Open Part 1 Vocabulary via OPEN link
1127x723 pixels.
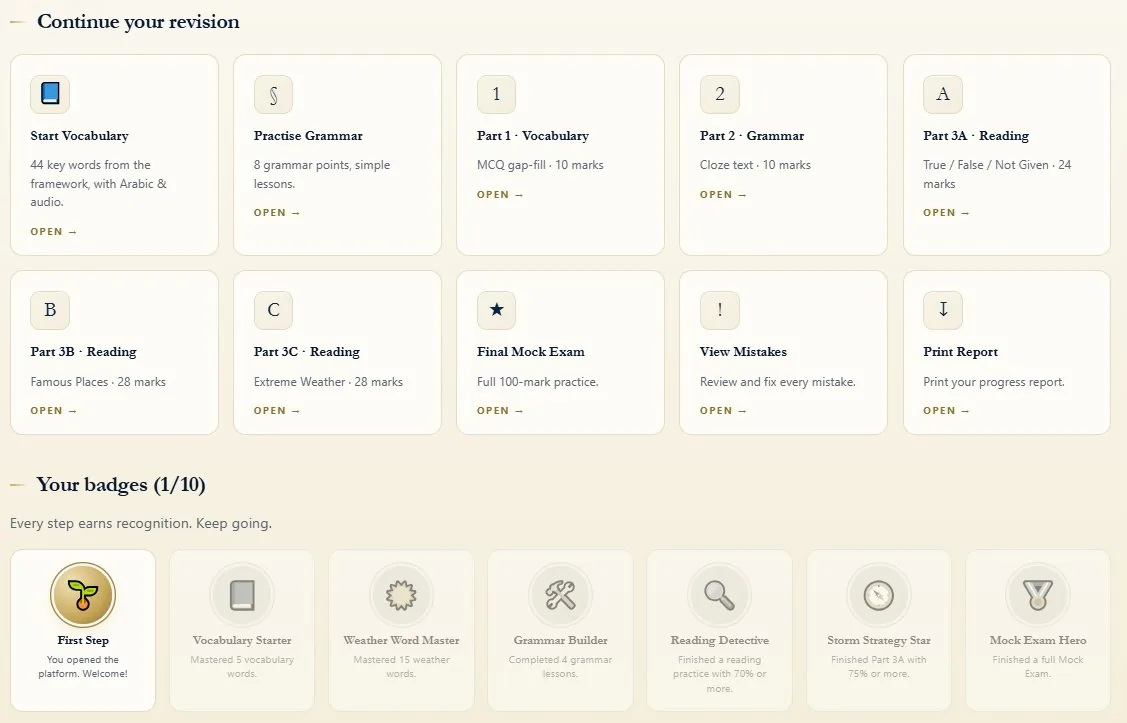pyautogui.click(x=500, y=195)
